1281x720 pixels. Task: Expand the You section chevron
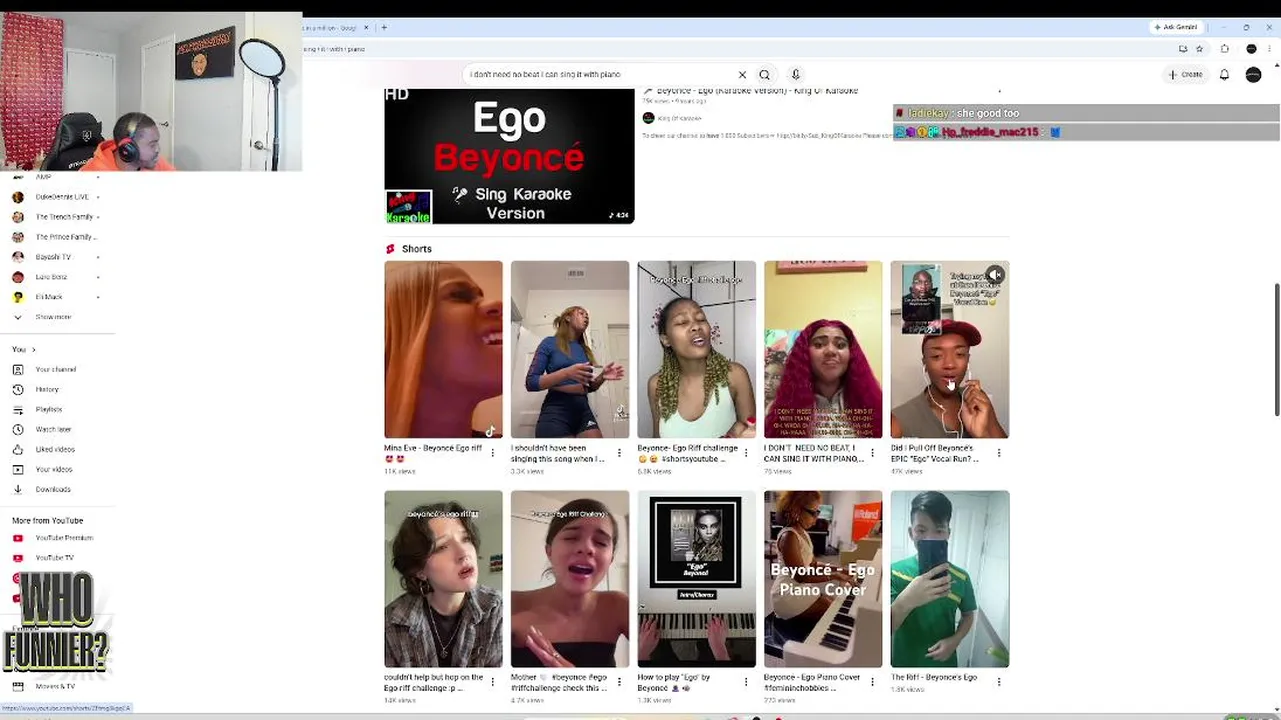tap(33, 349)
